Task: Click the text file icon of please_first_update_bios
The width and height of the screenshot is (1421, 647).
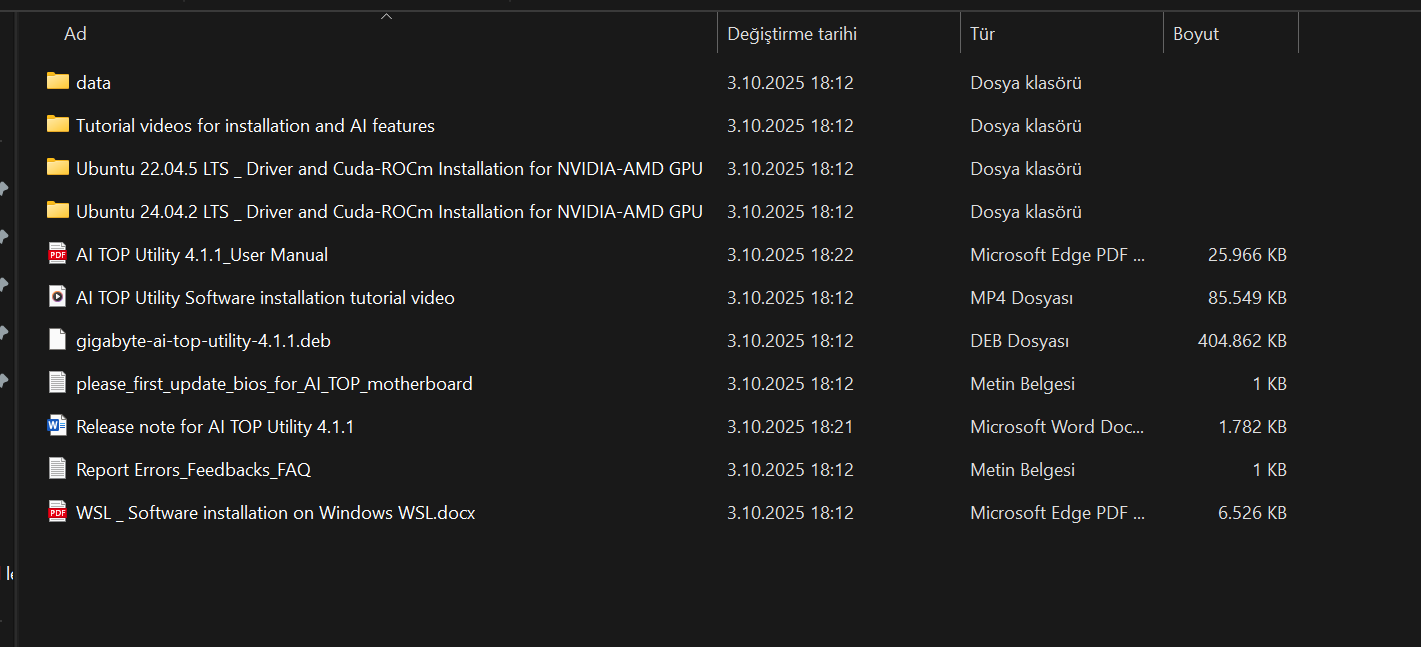Action: click(58, 383)
